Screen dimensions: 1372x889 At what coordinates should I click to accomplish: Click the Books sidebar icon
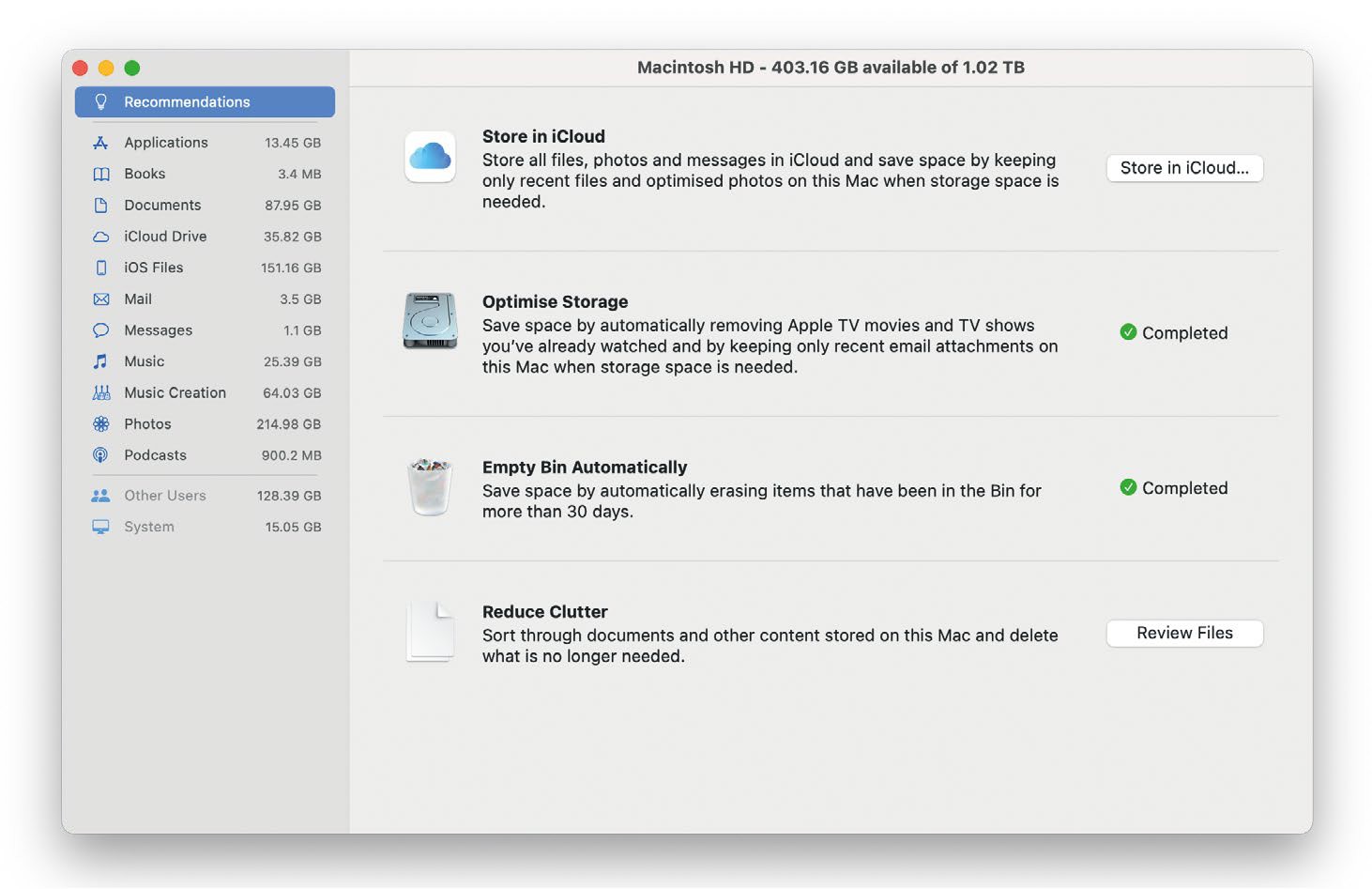[101, 174]
